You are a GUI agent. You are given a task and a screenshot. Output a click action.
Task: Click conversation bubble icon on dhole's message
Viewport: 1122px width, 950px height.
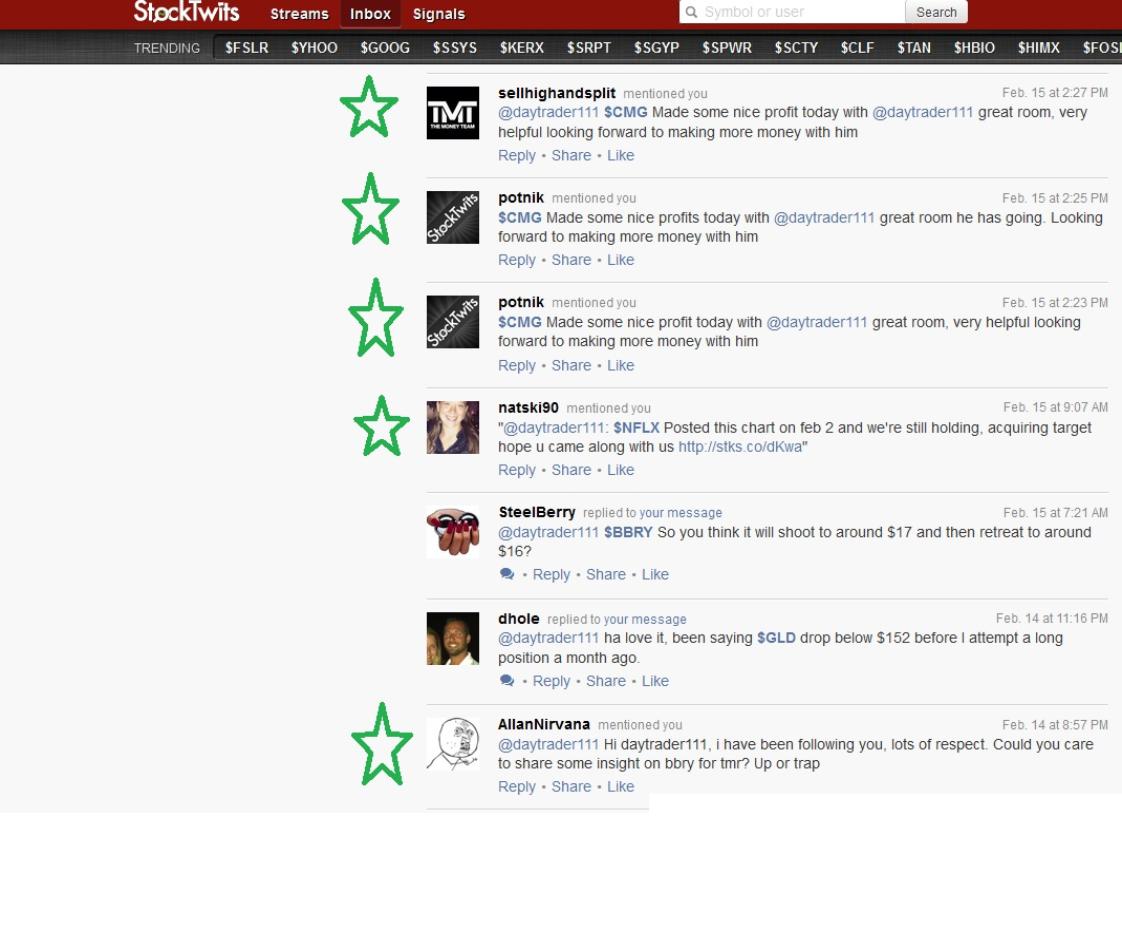click(x=507, y=681)
